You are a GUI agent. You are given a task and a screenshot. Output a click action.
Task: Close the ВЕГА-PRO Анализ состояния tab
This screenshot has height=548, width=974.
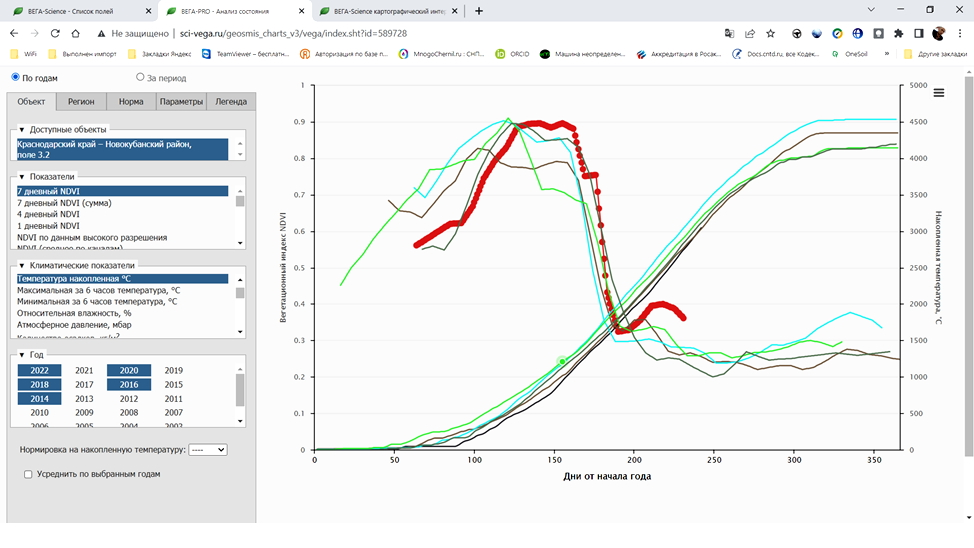[x=301, y=11]
